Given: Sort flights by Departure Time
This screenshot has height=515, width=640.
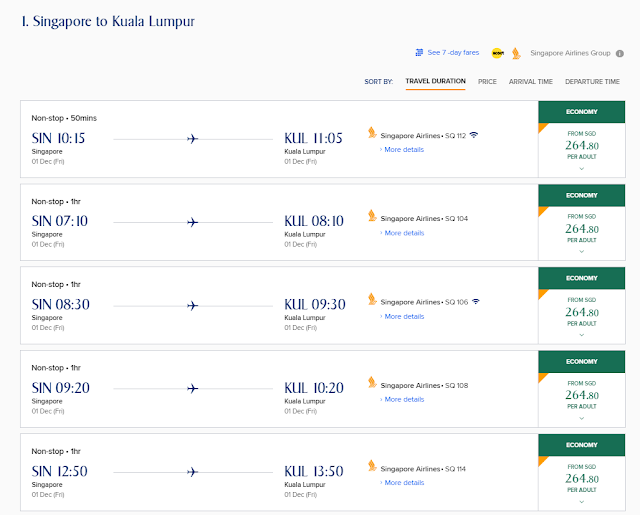Looking at the screenshot, I should pos(592,81).
